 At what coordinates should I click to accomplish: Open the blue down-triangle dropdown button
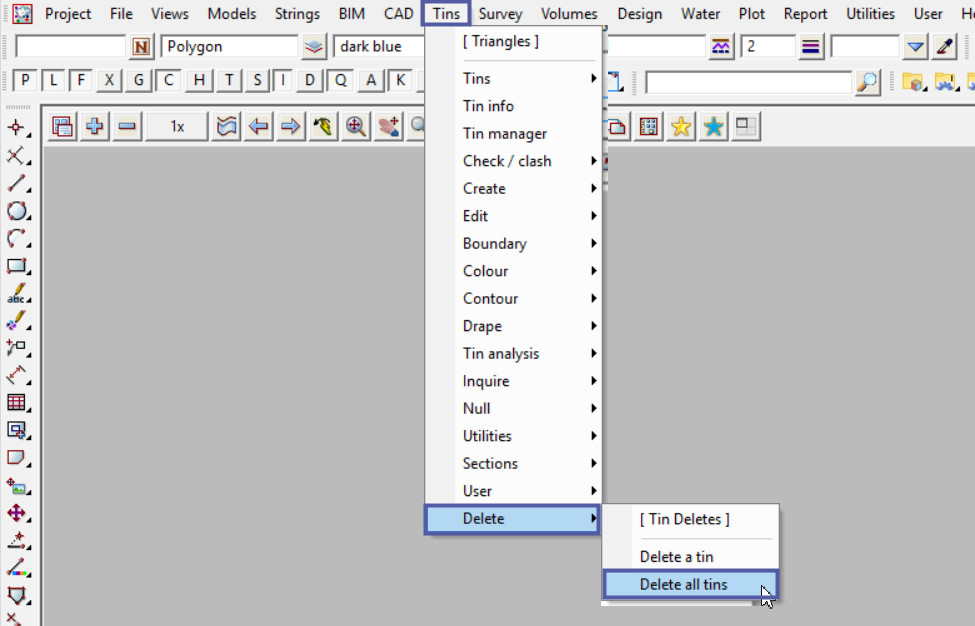[x=915, y=47]
